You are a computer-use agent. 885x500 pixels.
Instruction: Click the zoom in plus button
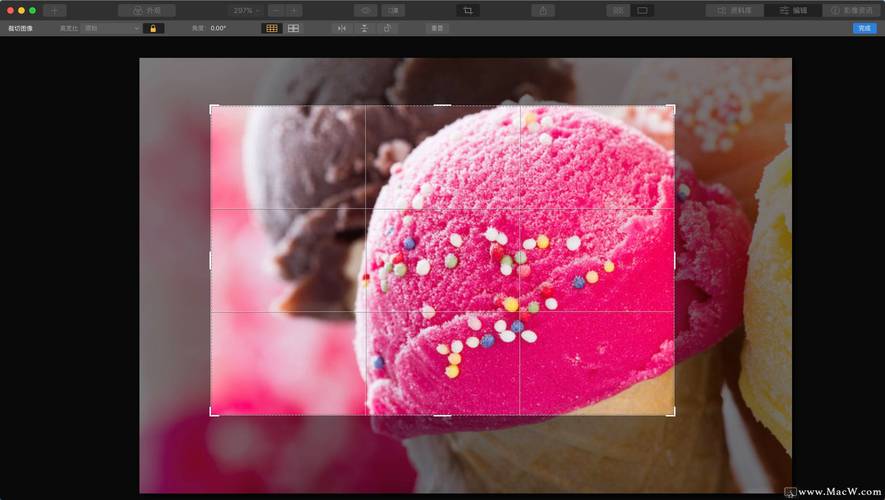click(x=294, y=10)
